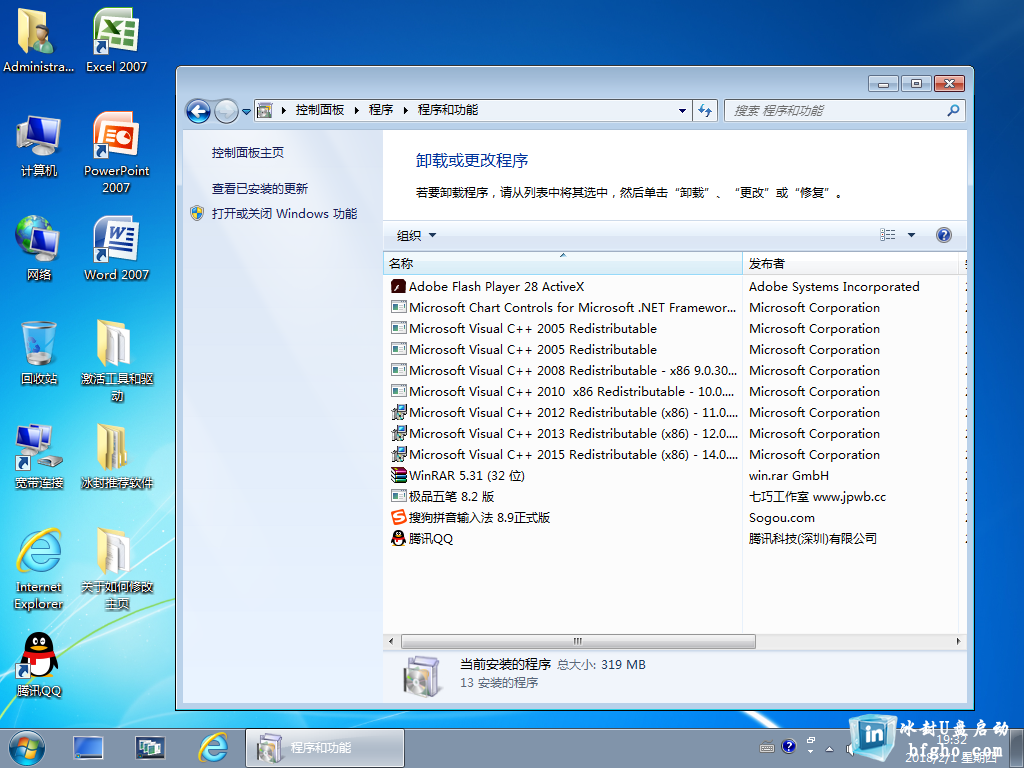Click the refresh button beside address bar
Image resolution: width=1024 pixels, height=768 pixels.
[705, 110]
